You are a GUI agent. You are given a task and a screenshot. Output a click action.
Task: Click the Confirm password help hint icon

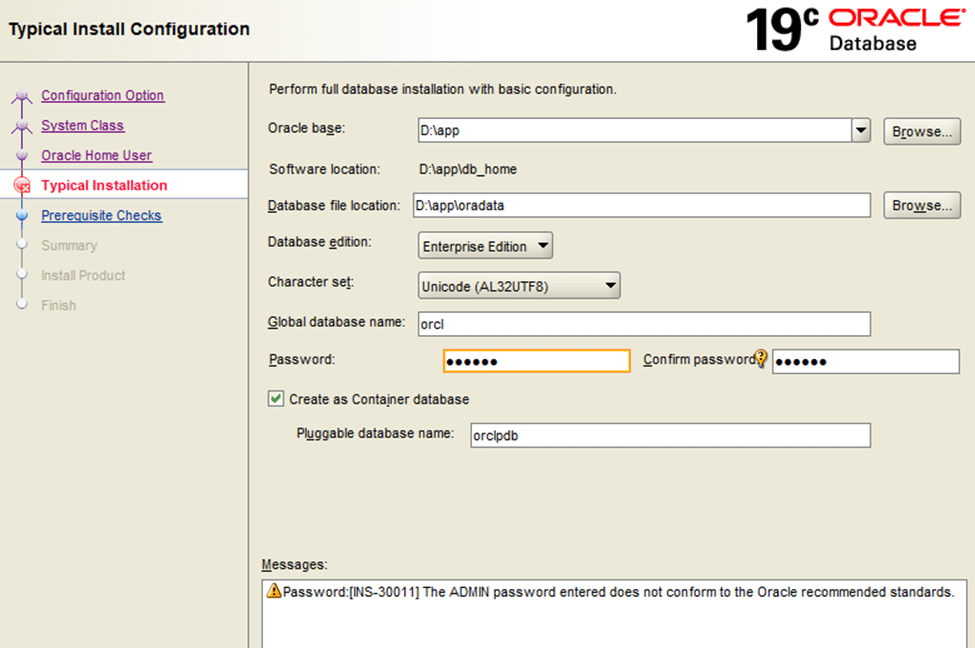coord(760,358)
